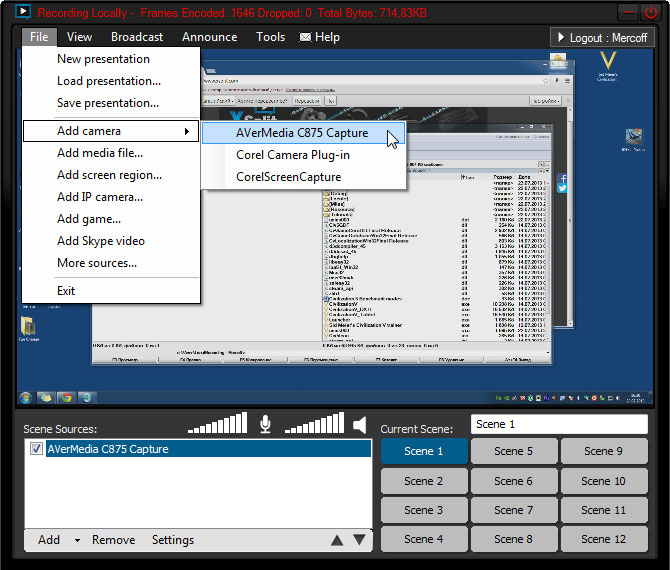The width and height of the screenshot is (670, 570).
Task: Click the XSplit logo icon in title bar
Action: coord(23,12)
